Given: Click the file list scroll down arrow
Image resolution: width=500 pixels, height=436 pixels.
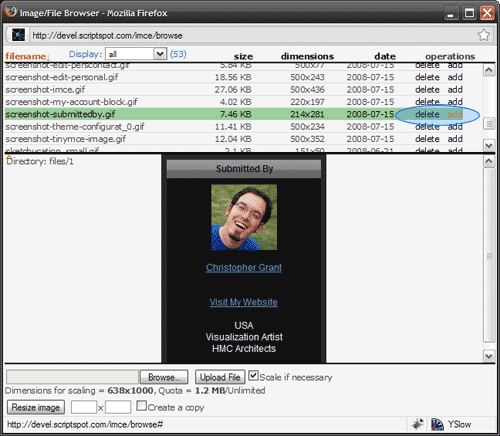Looking at the screenshot, I should coord(489,145).
